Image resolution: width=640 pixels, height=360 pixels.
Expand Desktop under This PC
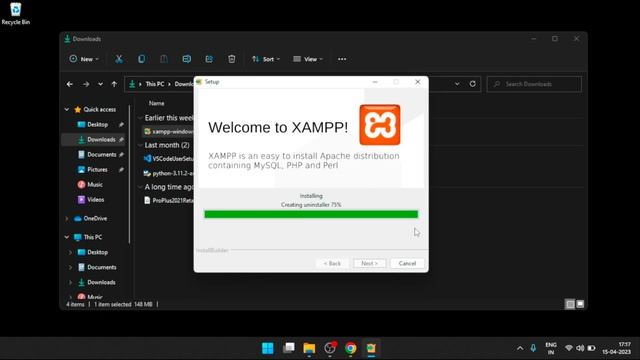[x=70, y=253]
